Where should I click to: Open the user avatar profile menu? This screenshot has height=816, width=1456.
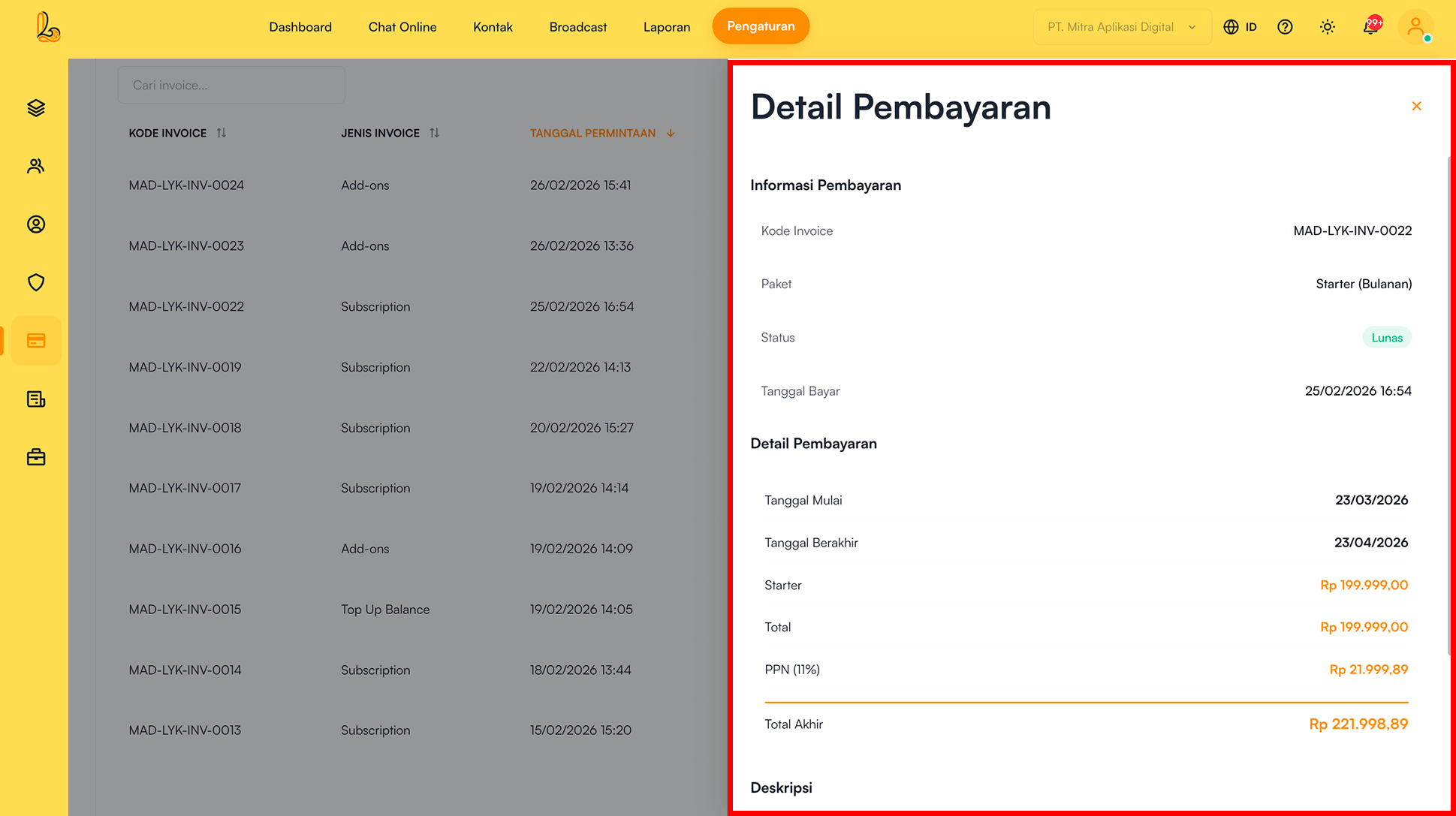point(1415,27)
